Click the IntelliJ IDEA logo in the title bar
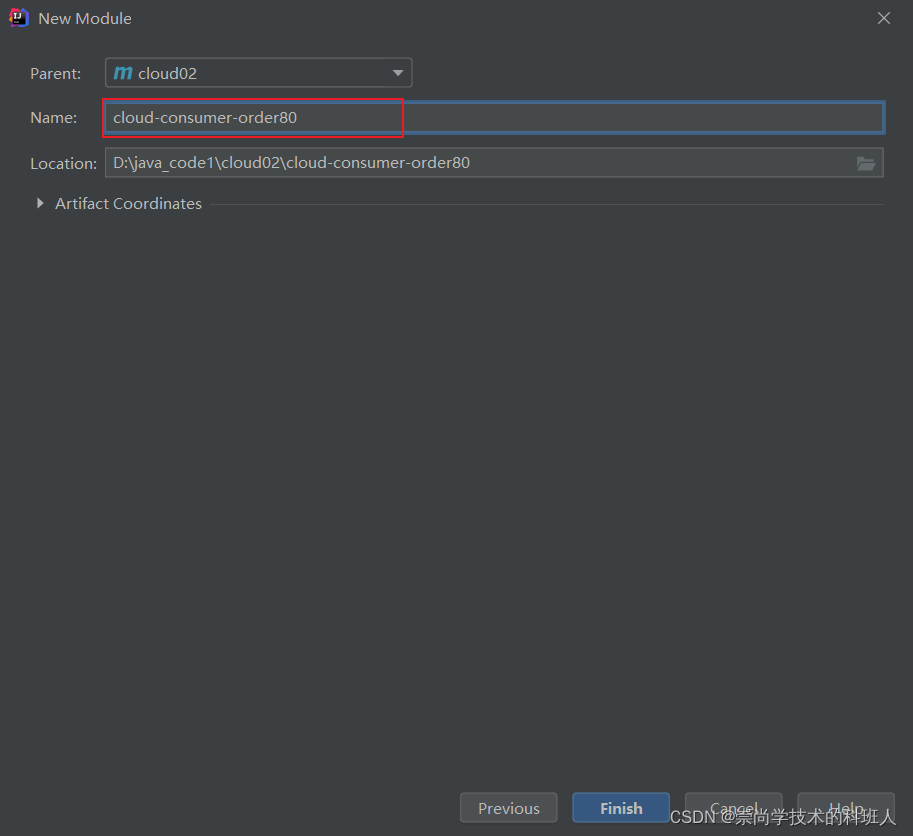 click(19, 18)
